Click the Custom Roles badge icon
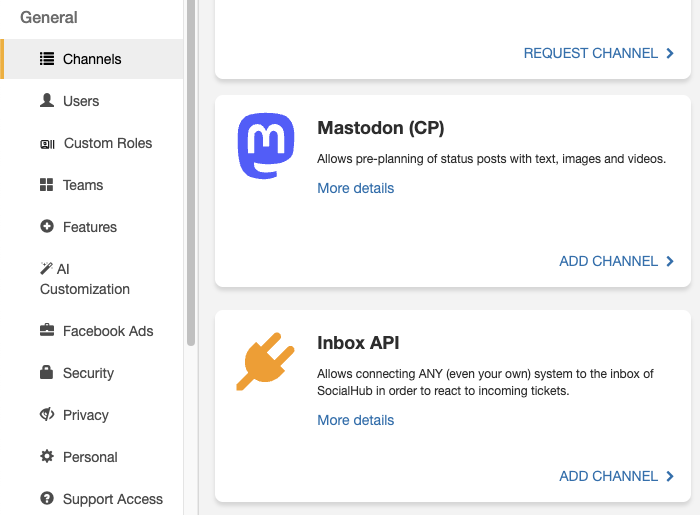The image size is (700, 515). click(47, 144)
